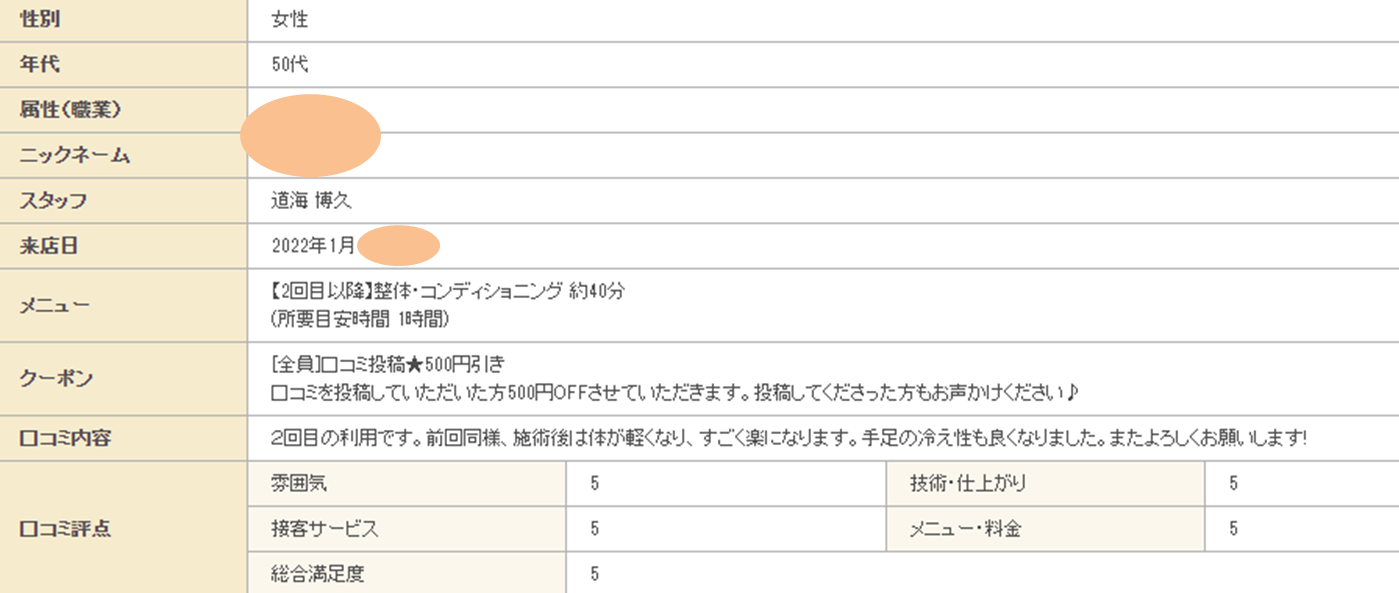1399x593 pixels.
Task: Click the 年代 label cell
Action: (x=40, y=65)
